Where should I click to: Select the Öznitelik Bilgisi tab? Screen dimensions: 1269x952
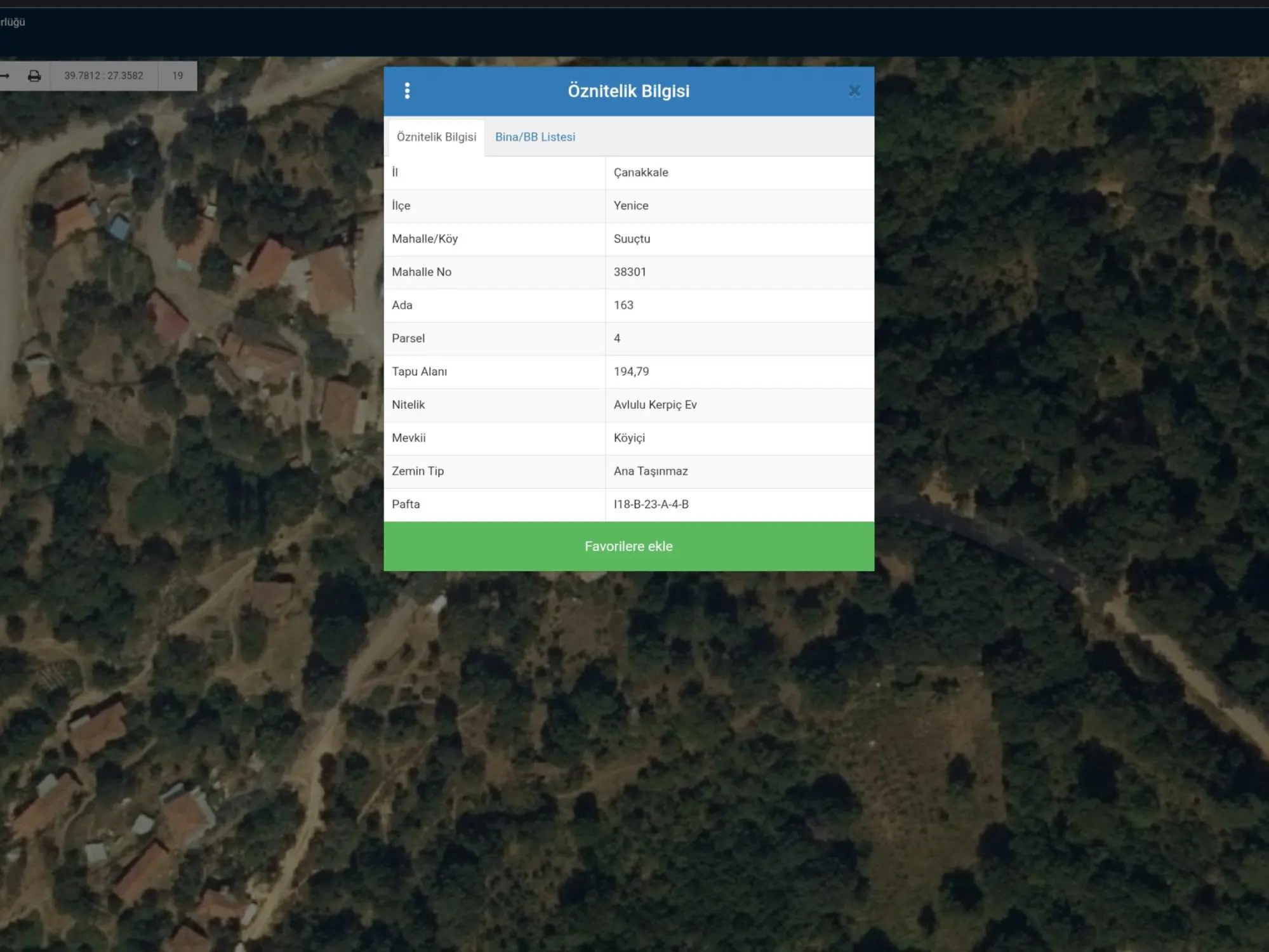(437, 137)
